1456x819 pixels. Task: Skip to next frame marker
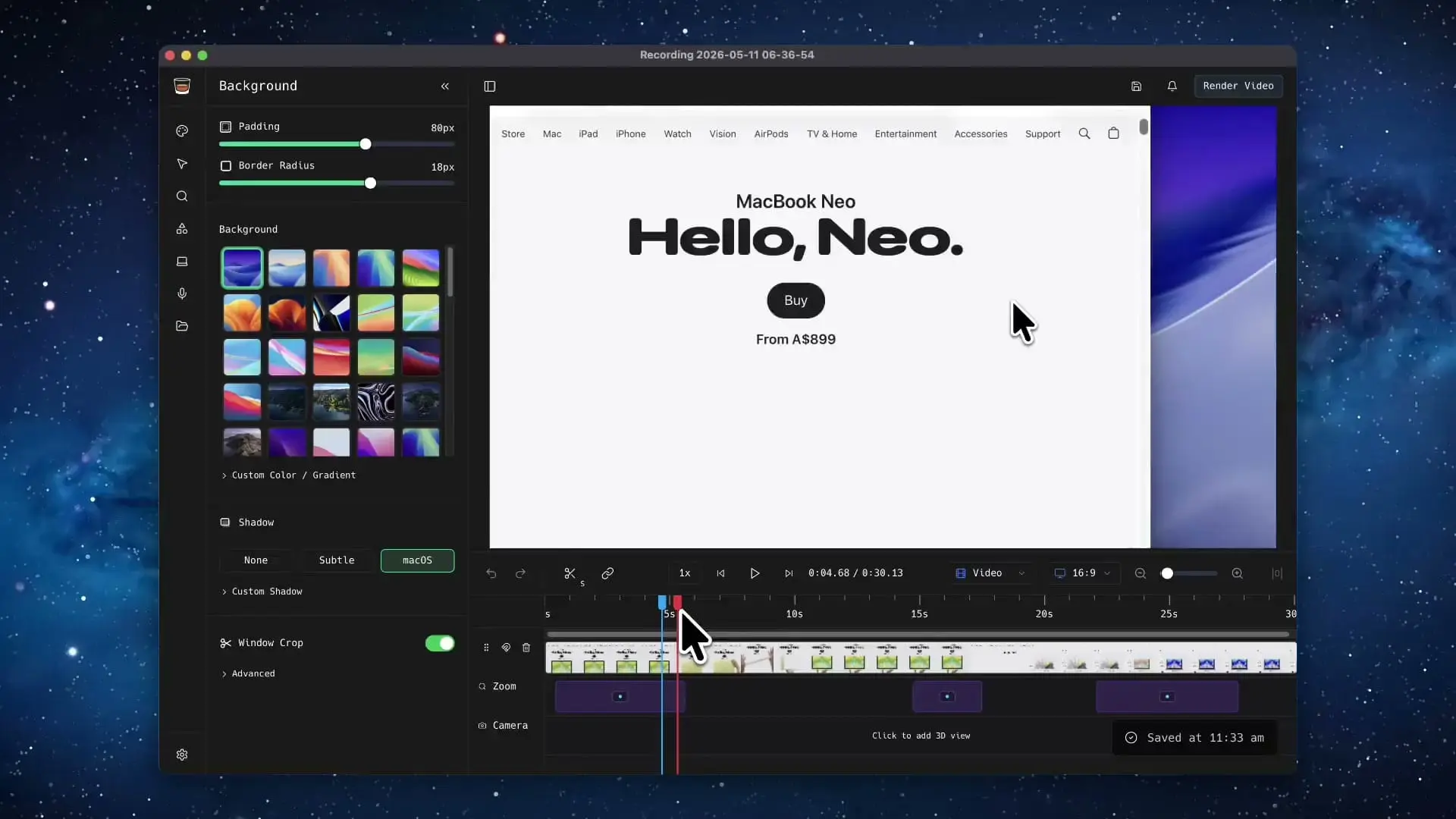point(789,573)
